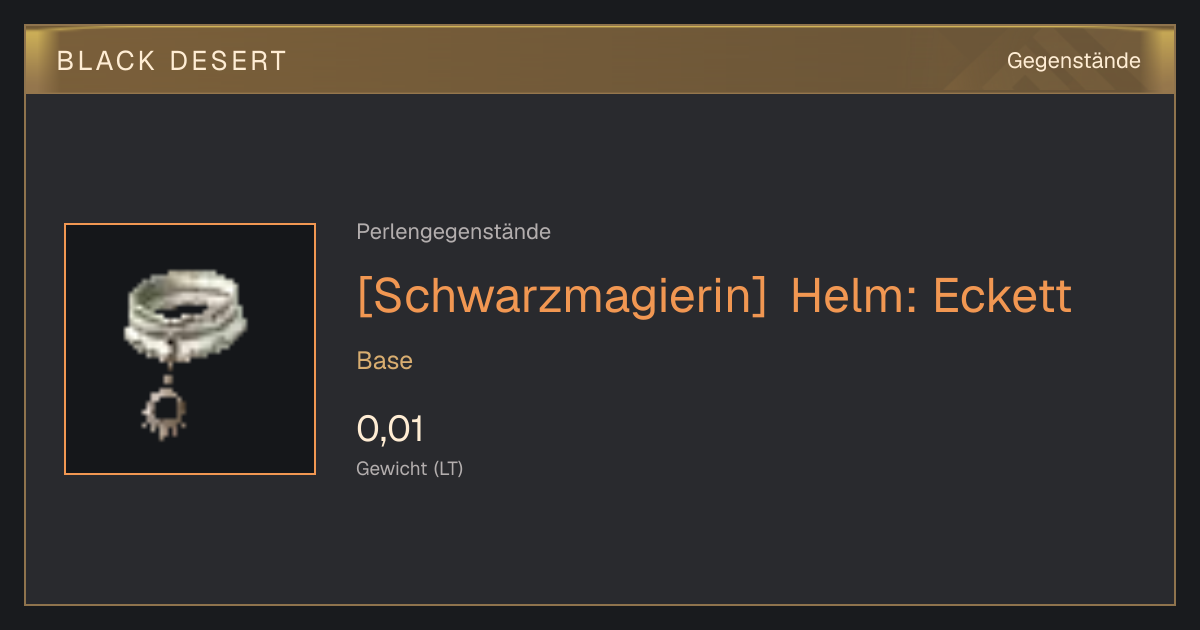Click the word DESERT in the header
Viewport: 1200px width, 630px height.
click(229, 61)
